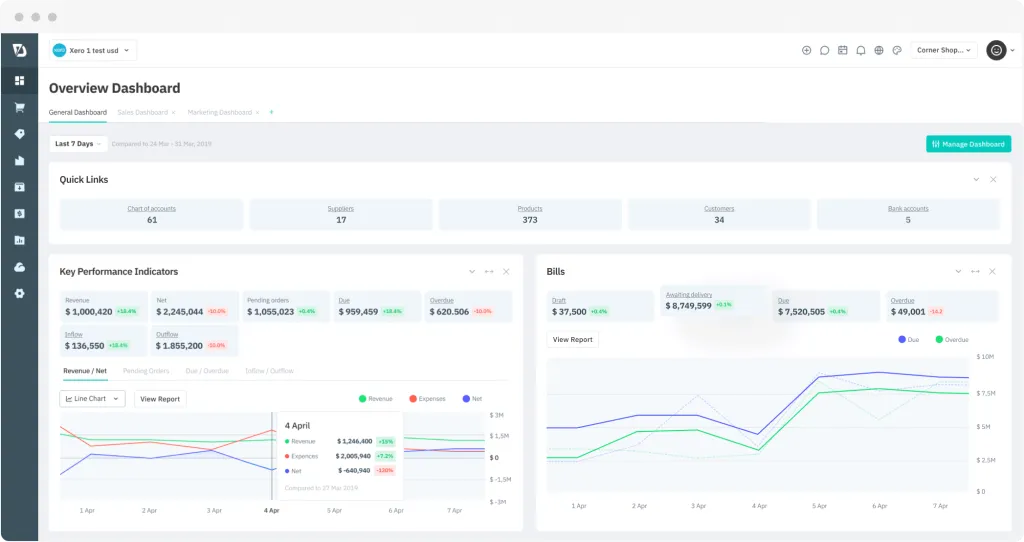The width and height of the screenshot is (1024, 542).
Task: Click the color palette theme icon
Action: tap(897, 50)
